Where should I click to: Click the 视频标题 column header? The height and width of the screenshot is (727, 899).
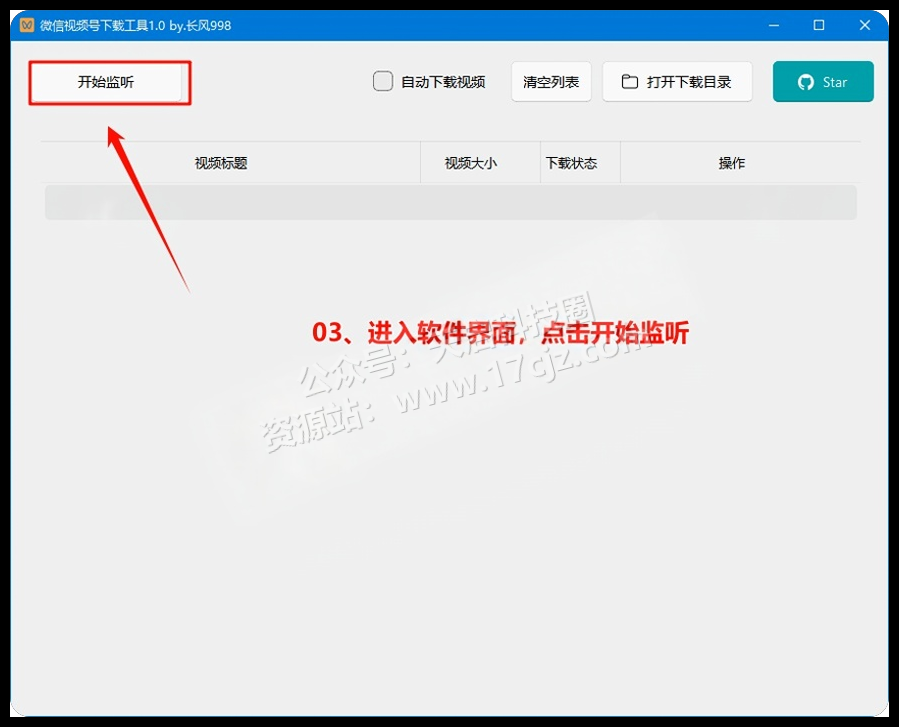pyautogui.click(x=230, y=163)
